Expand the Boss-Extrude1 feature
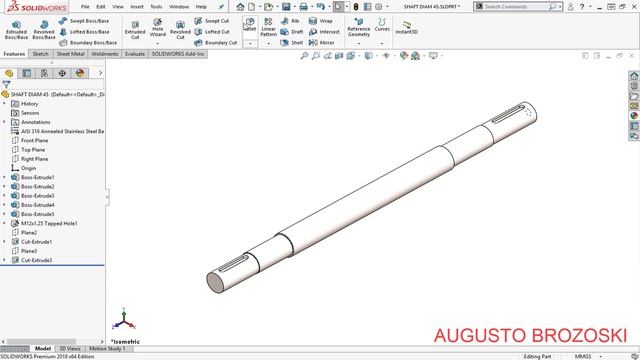The width and height of the screenshot is (640, 360). 4,177
